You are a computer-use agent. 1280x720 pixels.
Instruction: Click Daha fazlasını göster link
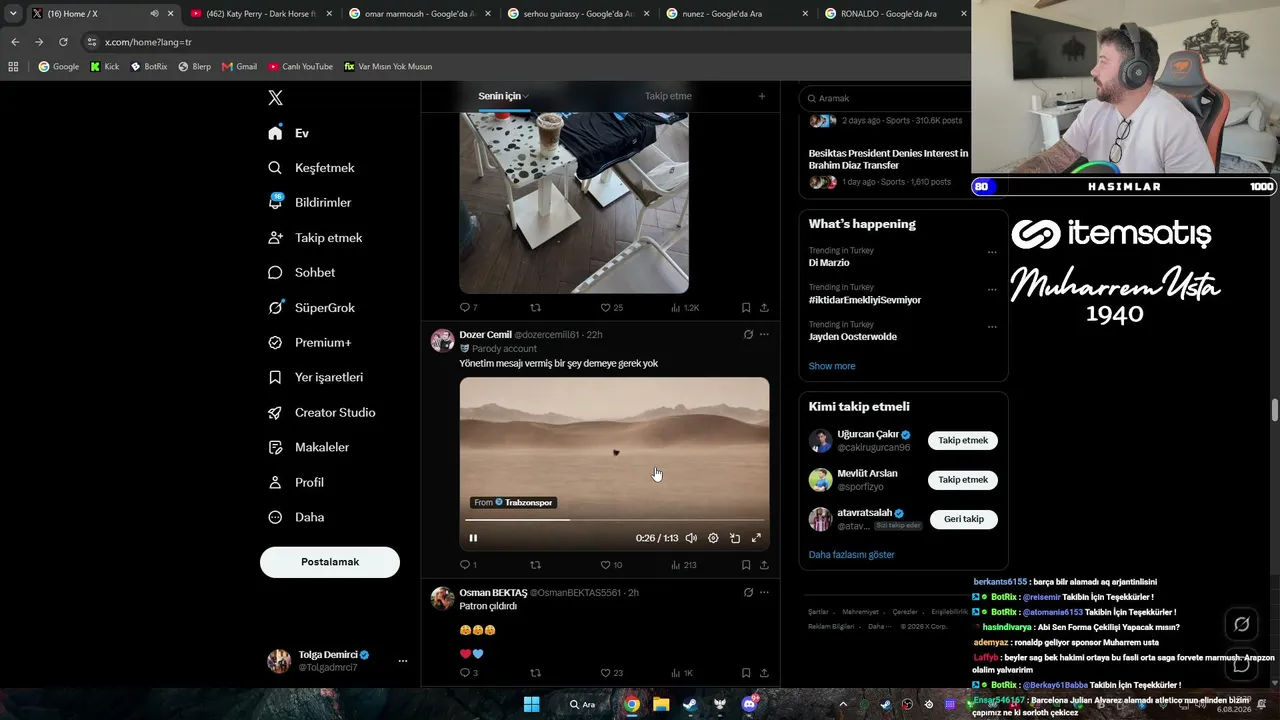(852, 555)
